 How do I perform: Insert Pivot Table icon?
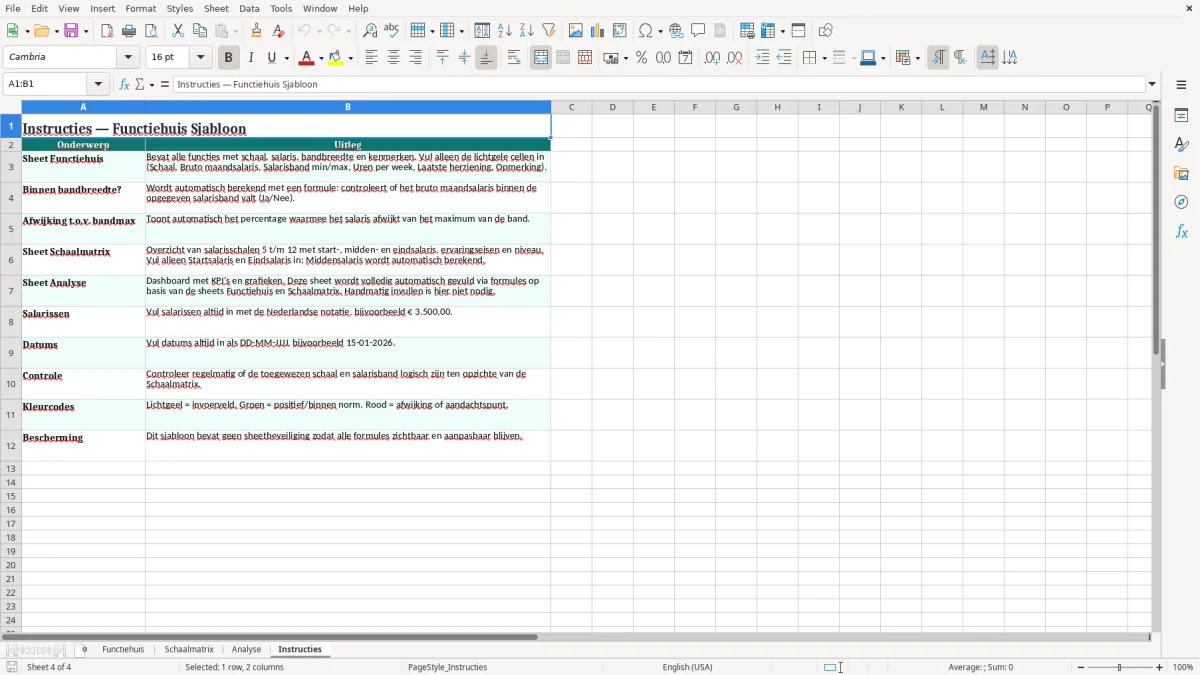[x=620, y=31]
